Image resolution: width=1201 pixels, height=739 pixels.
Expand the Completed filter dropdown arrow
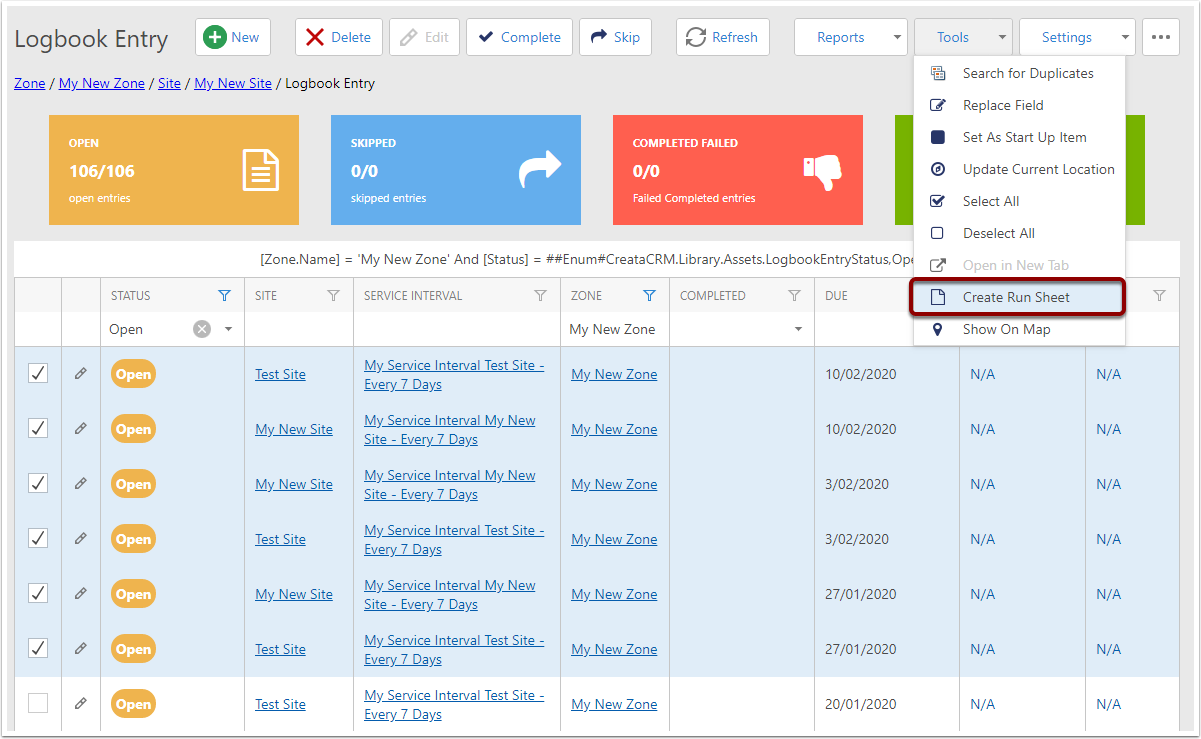[x=798, y=329]
